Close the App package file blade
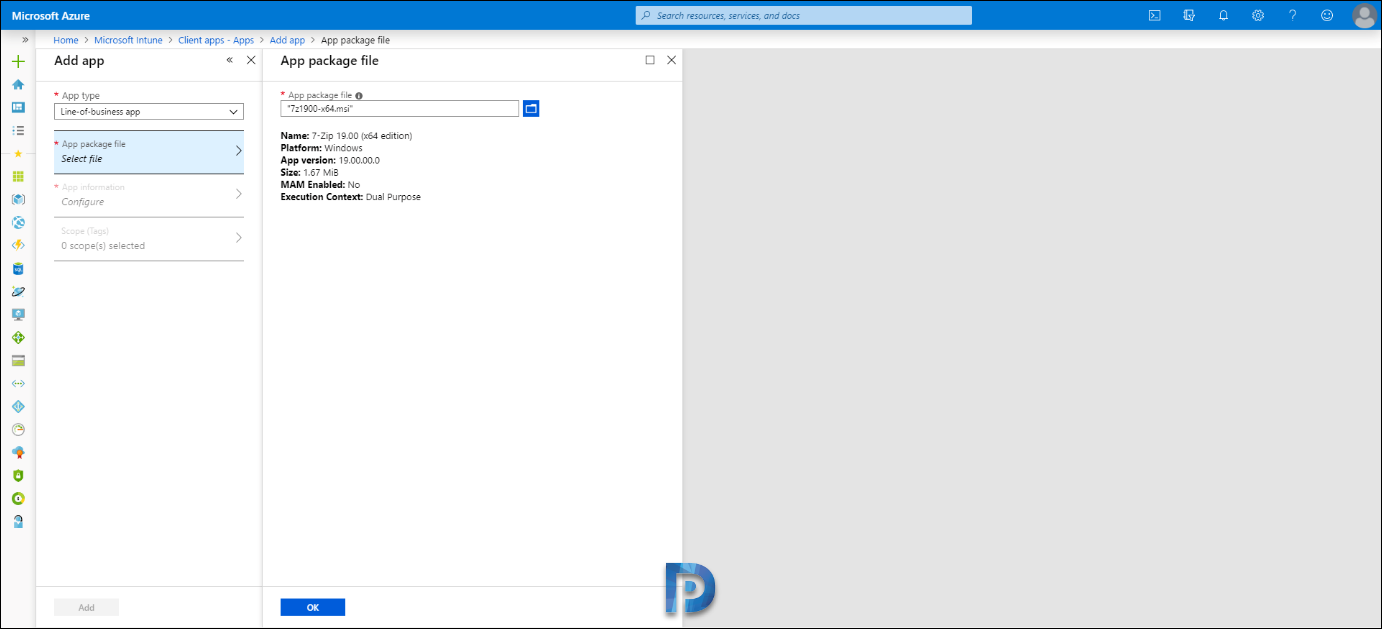Viewport: 1382px width, 629px height. coord(671,60)
